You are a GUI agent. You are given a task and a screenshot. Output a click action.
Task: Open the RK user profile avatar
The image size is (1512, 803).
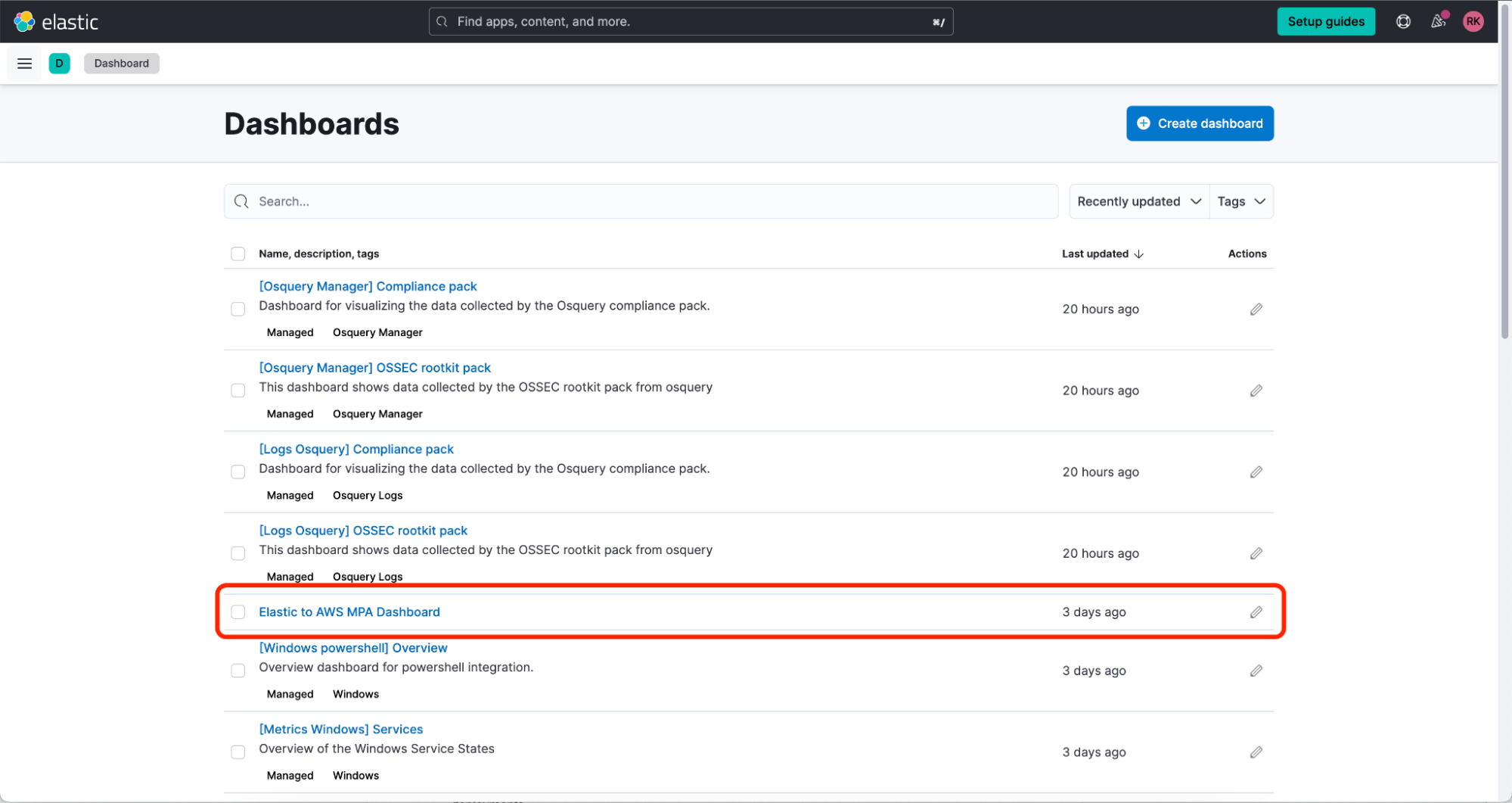(x=1473, y=21)
